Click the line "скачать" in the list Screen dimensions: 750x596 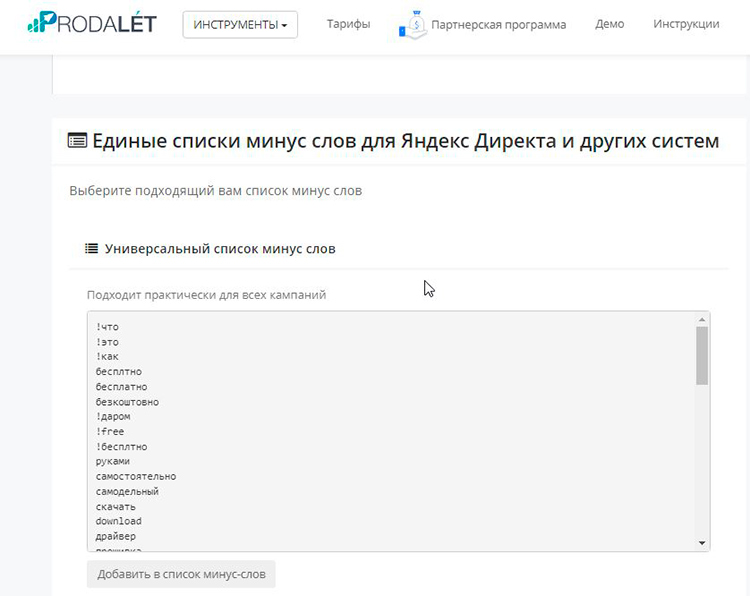pos(116,507)
